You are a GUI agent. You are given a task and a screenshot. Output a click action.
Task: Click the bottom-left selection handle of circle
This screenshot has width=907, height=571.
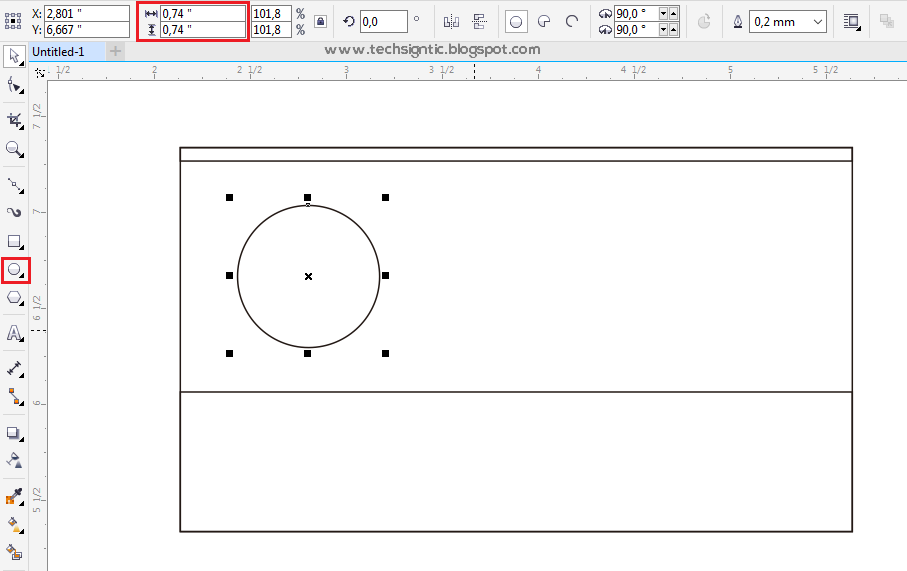[x=230, y=353]
